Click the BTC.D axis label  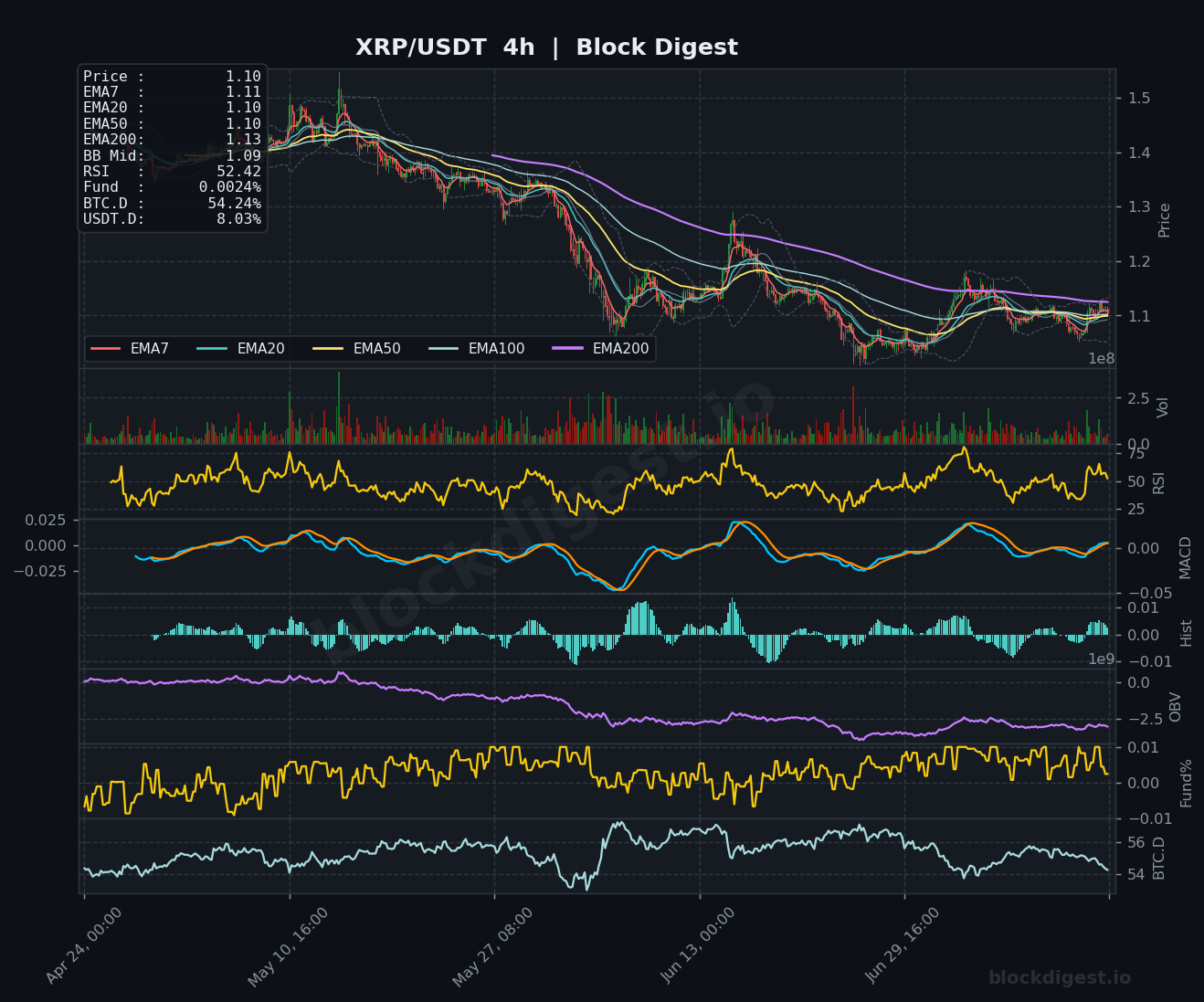[1159, 858]
